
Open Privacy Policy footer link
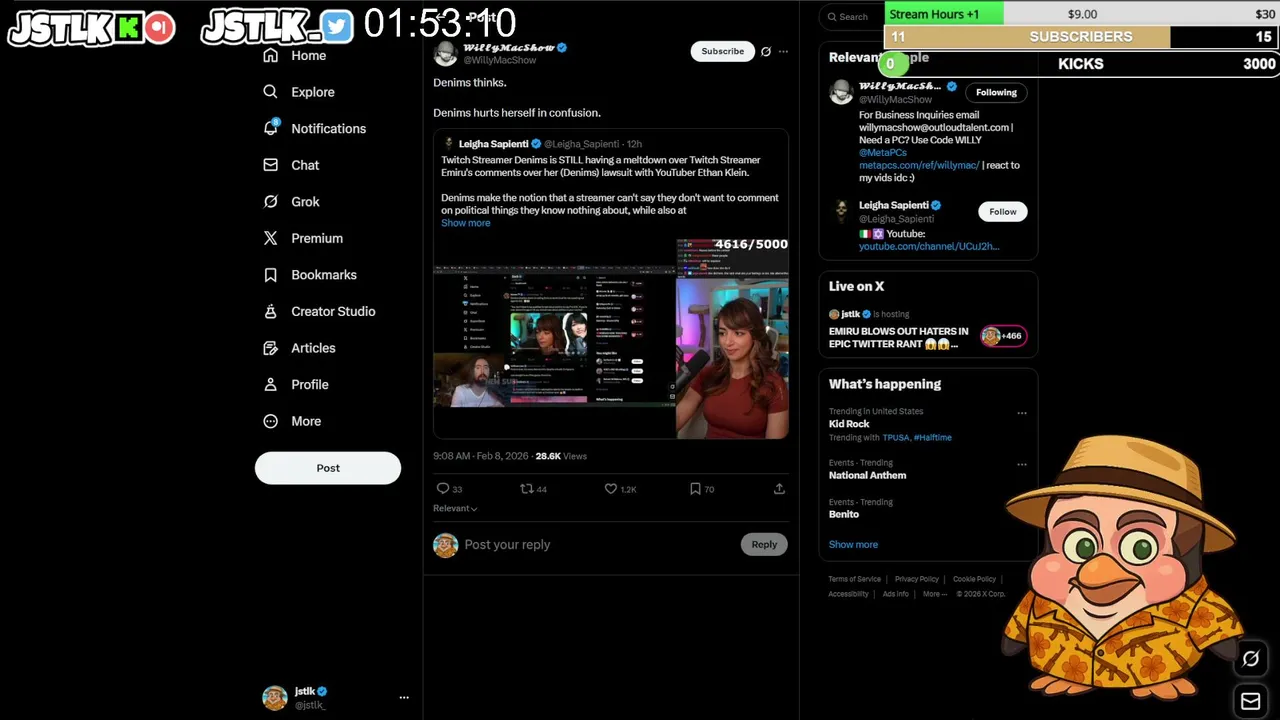click(917, 579)
